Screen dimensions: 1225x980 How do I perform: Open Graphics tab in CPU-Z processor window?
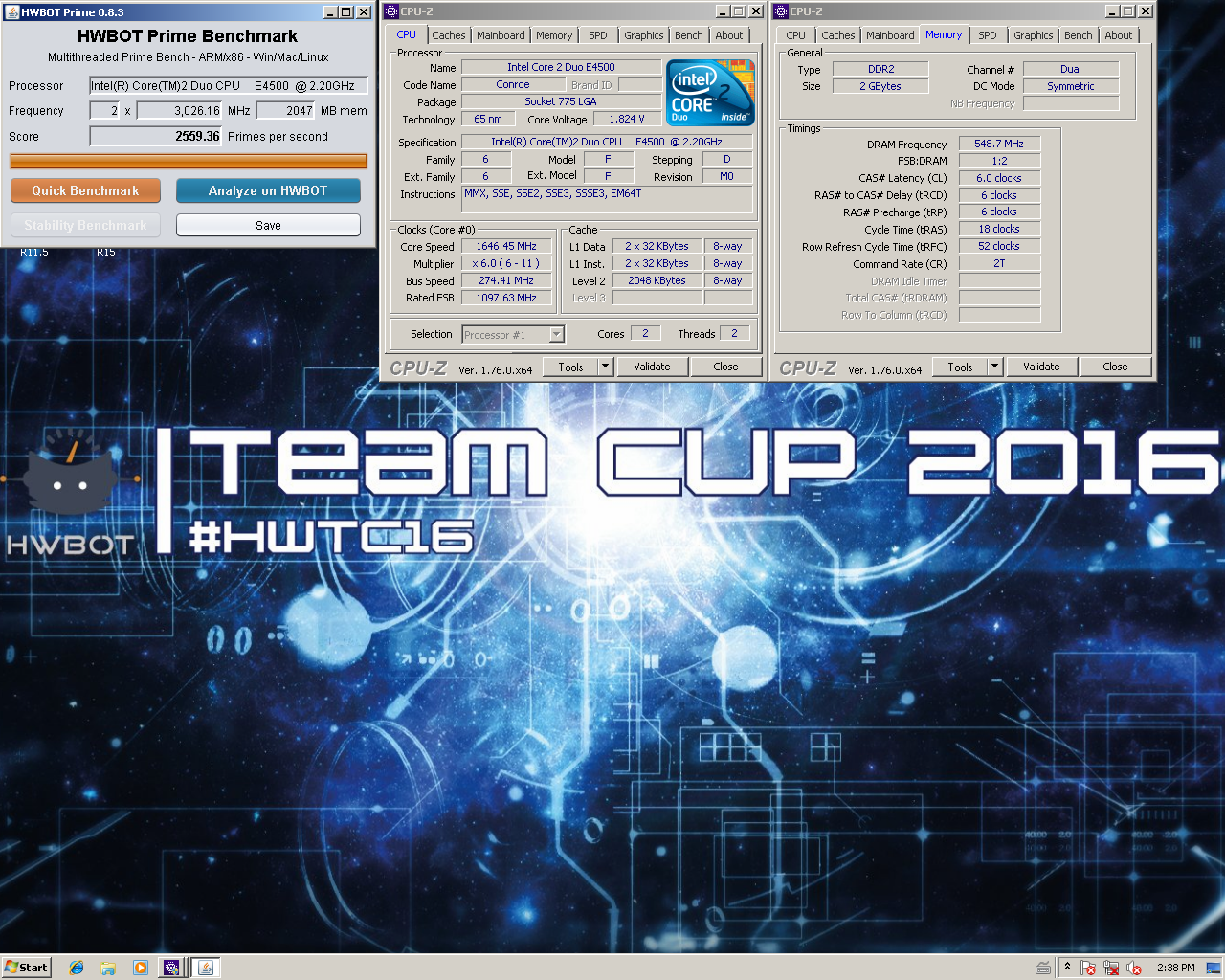pos(643,35)
